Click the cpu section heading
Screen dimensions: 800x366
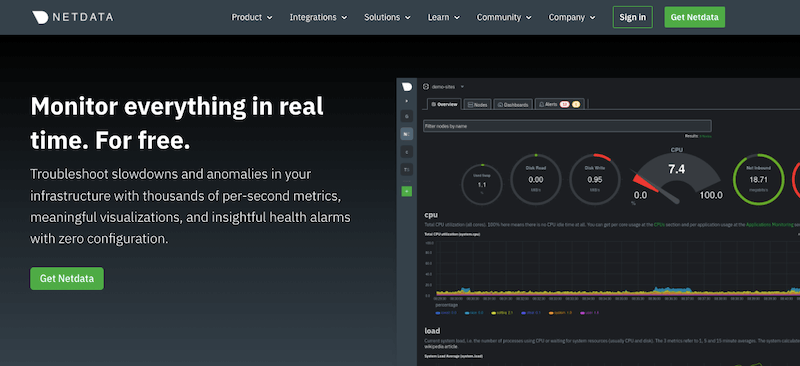coord(431,215)
